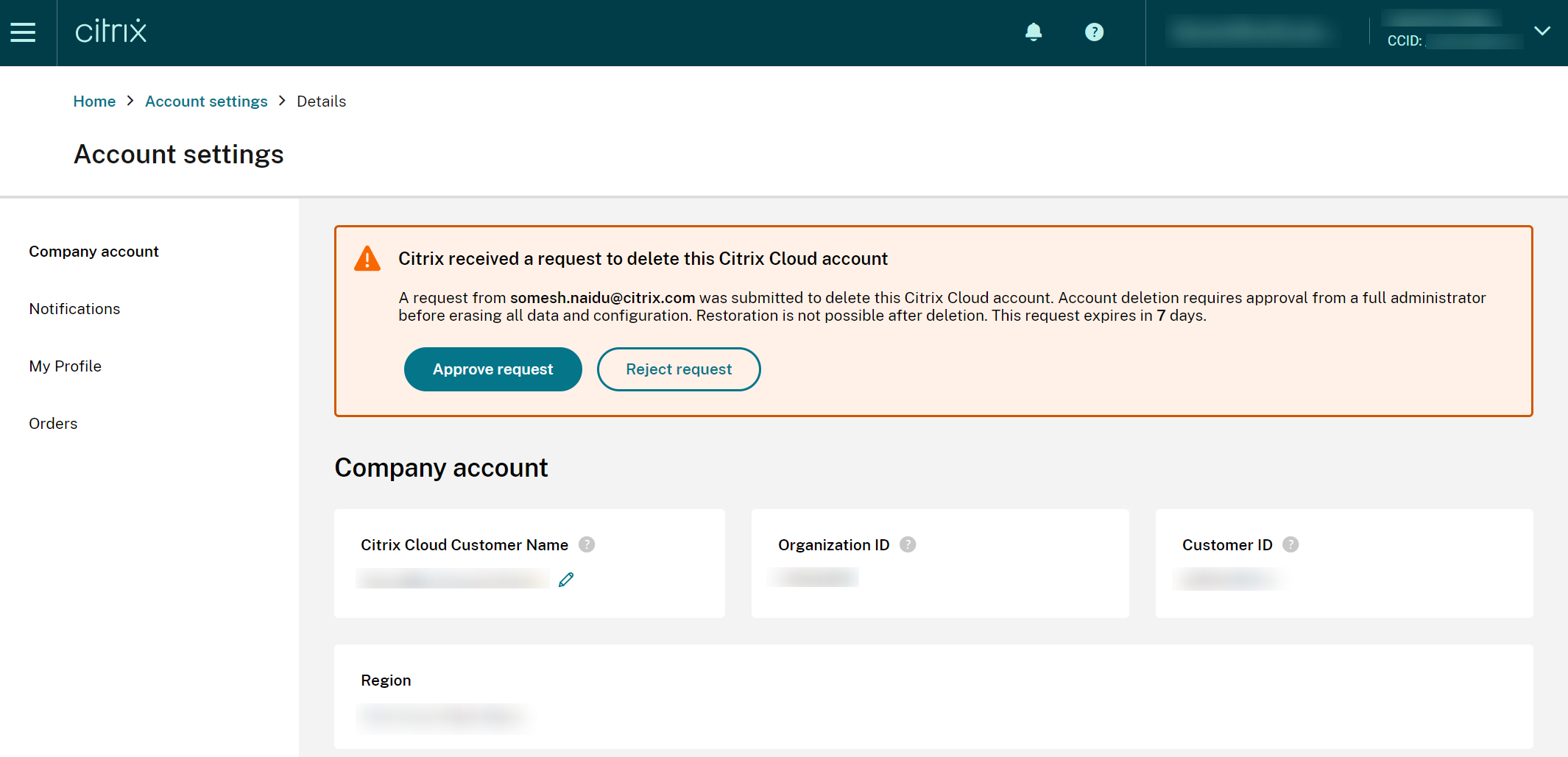Viewport: 1568px width, 757px height.
Task: Click the orange warning triangle icon
Action: point(367,259)
